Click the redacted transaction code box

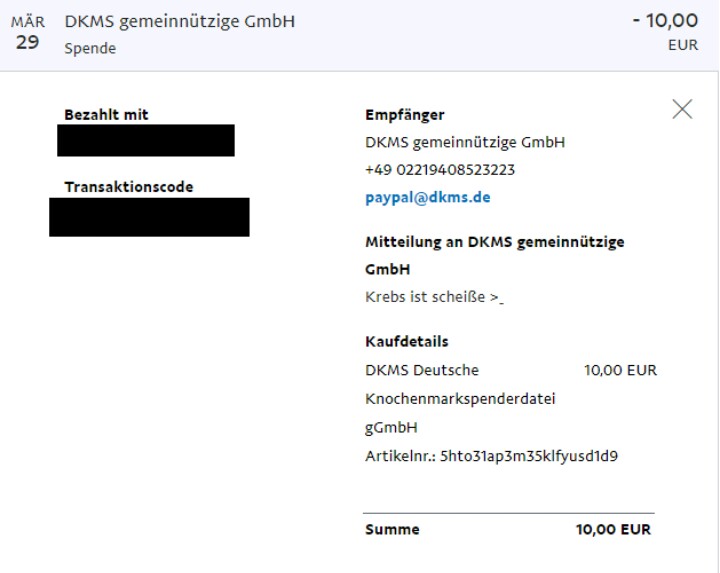(x=149, y=217)
